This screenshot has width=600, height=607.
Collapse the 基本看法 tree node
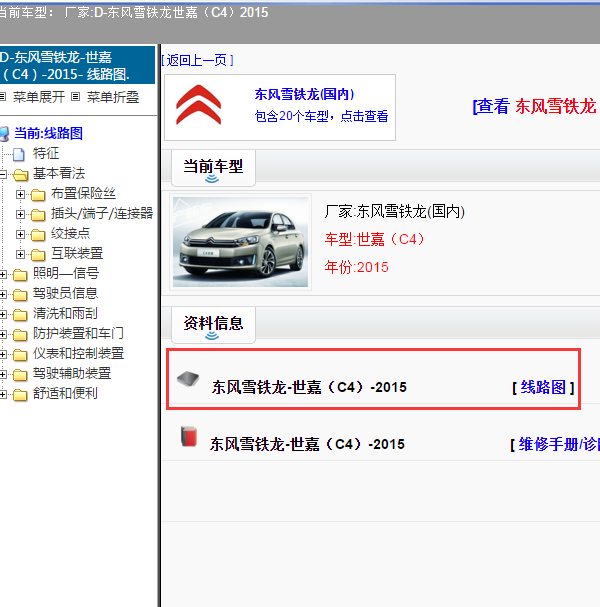point(3,175)
